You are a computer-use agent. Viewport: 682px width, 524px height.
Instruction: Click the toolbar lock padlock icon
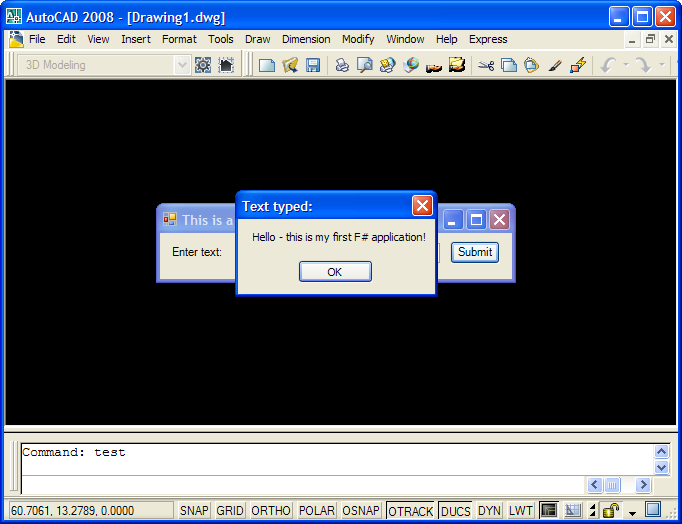pyautogui.click(x=610, y=511)
